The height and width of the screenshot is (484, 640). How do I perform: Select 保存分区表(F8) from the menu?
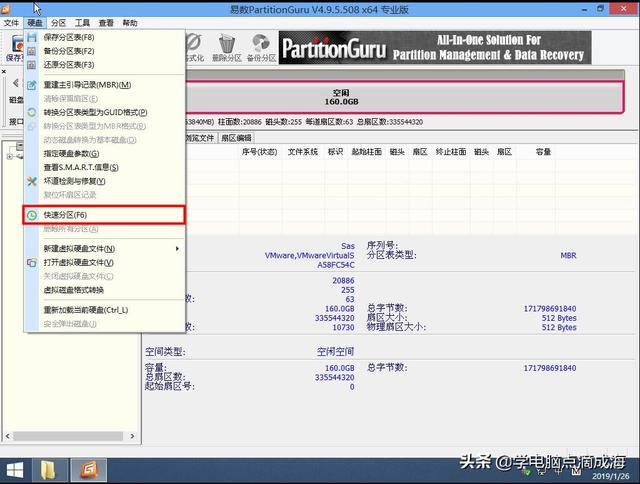105,38
